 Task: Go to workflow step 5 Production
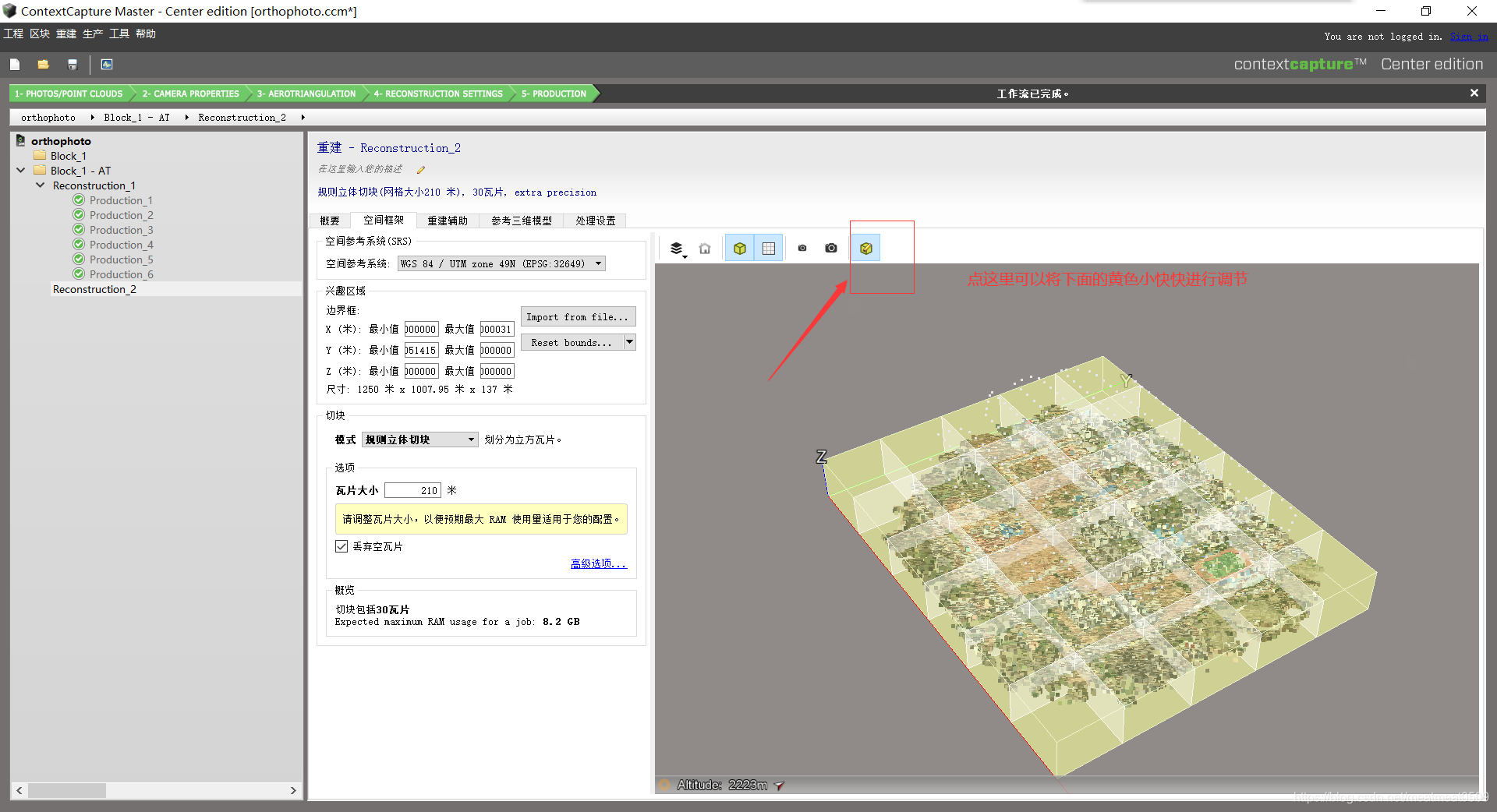554,94
